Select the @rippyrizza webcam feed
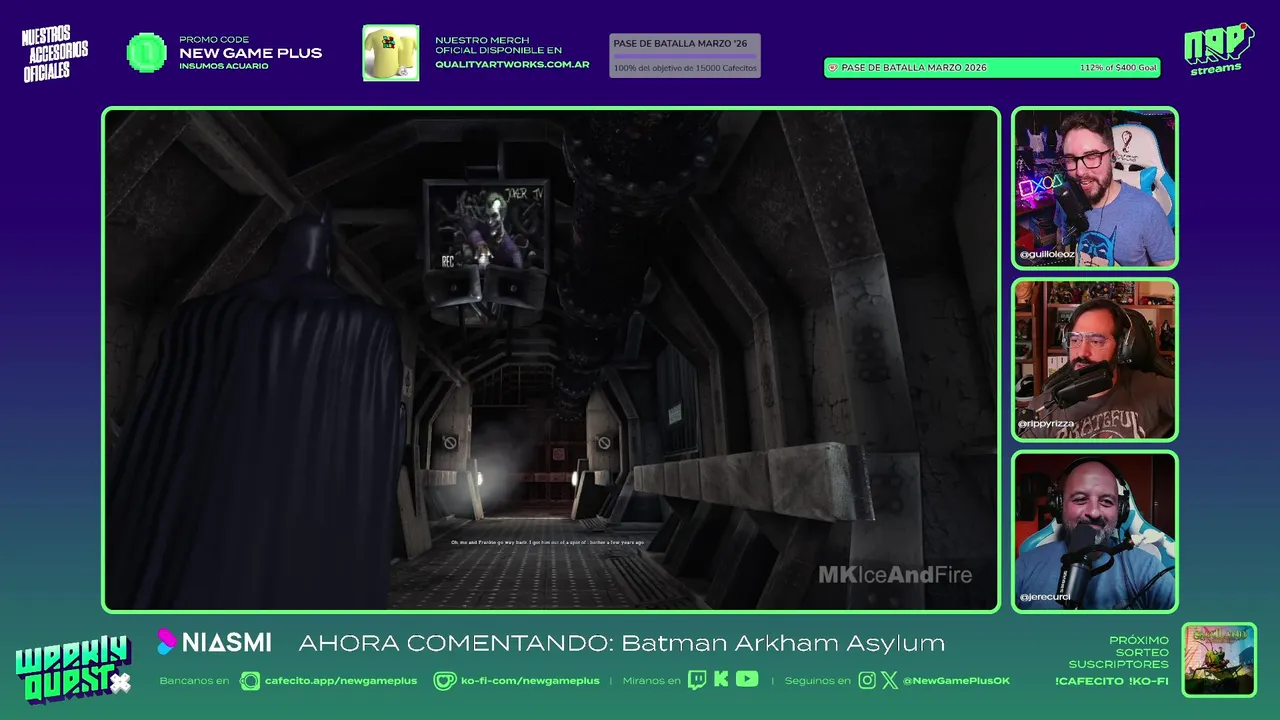 click(x=1095, y=360)
